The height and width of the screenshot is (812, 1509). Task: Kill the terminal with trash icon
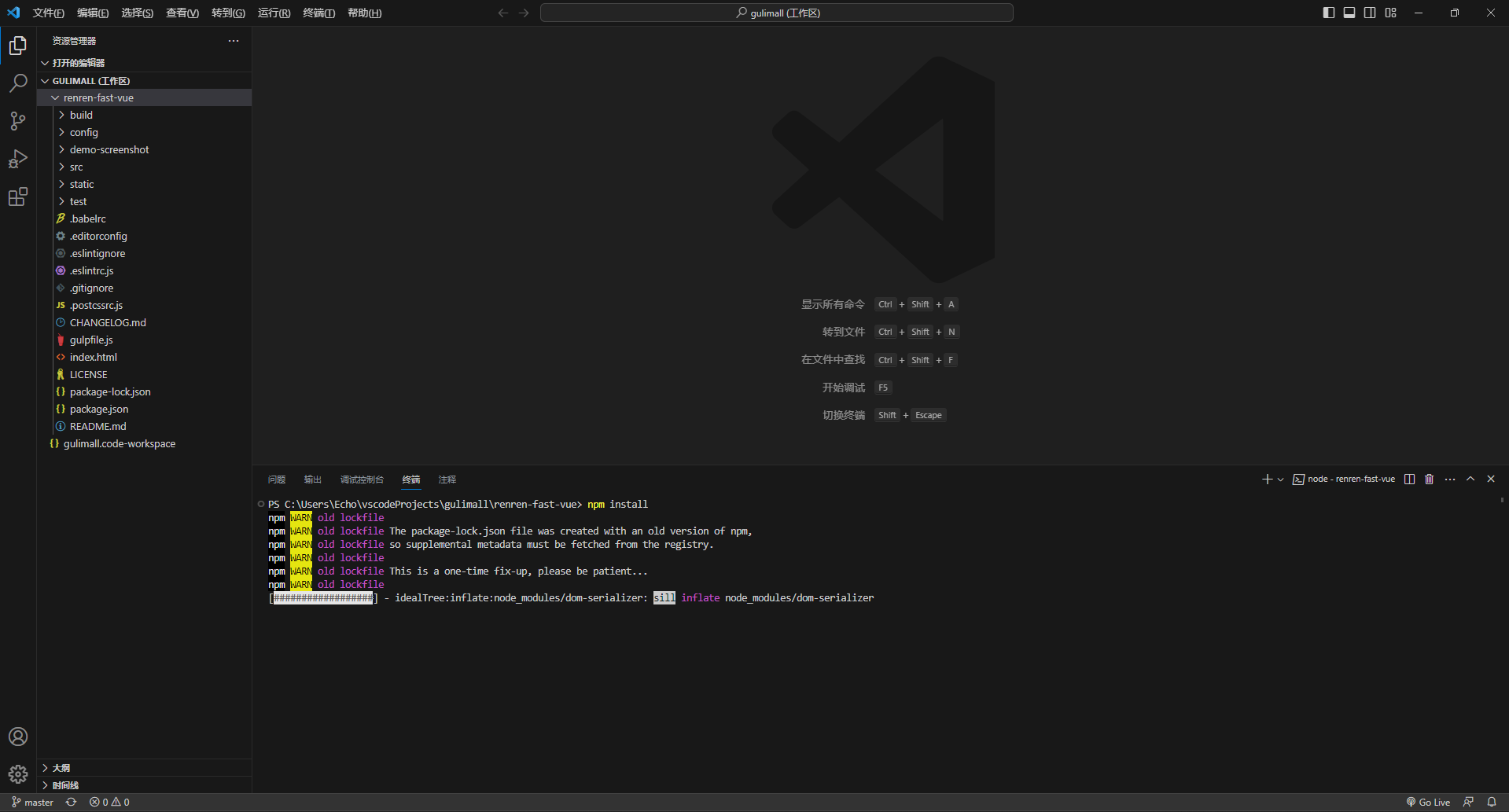point(1430,479)
